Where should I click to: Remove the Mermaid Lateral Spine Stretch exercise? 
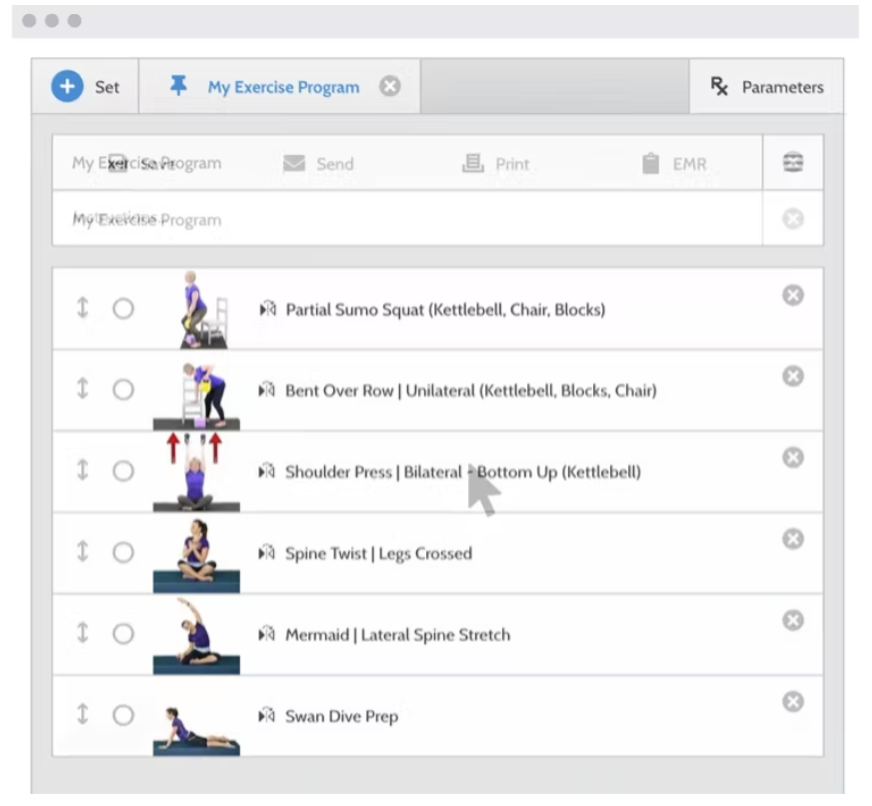[793, 620]
